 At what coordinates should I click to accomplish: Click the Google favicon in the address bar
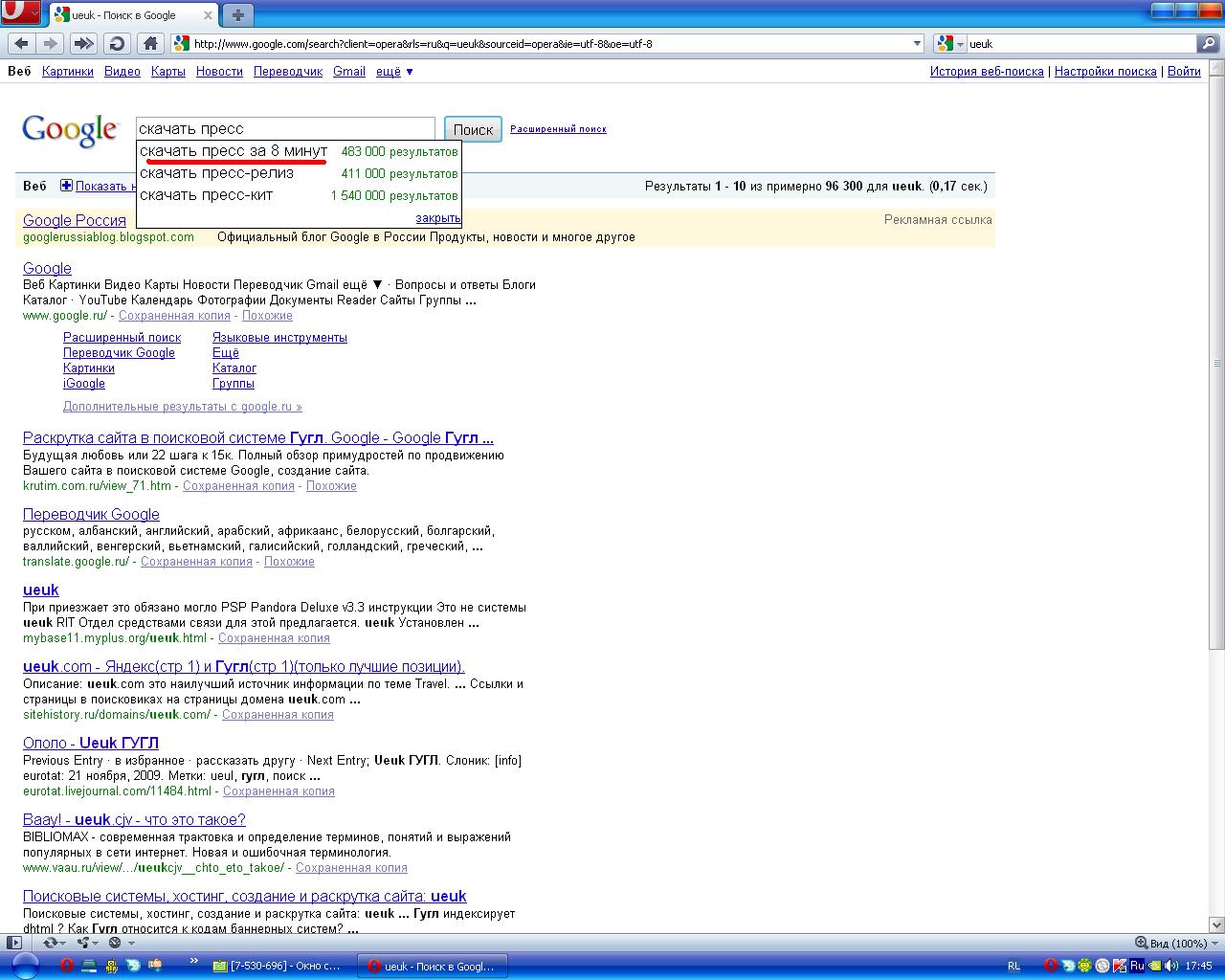[x=182, y=43]
